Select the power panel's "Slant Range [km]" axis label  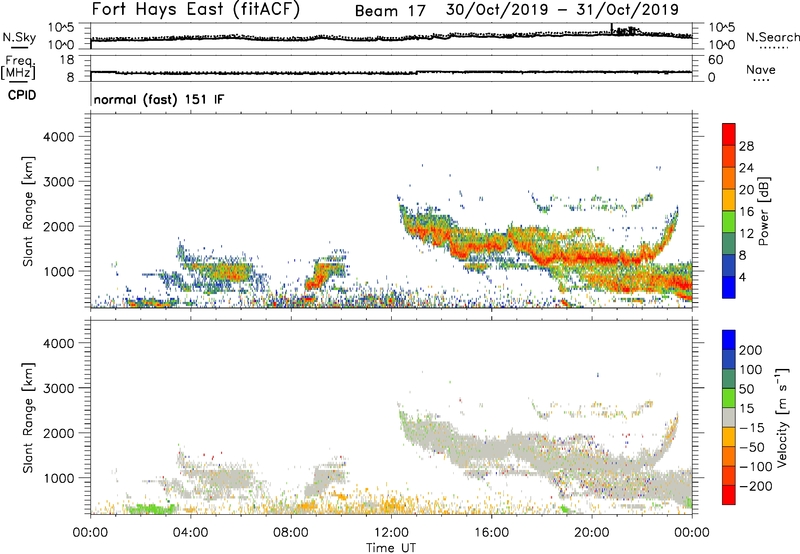(28, 211)
